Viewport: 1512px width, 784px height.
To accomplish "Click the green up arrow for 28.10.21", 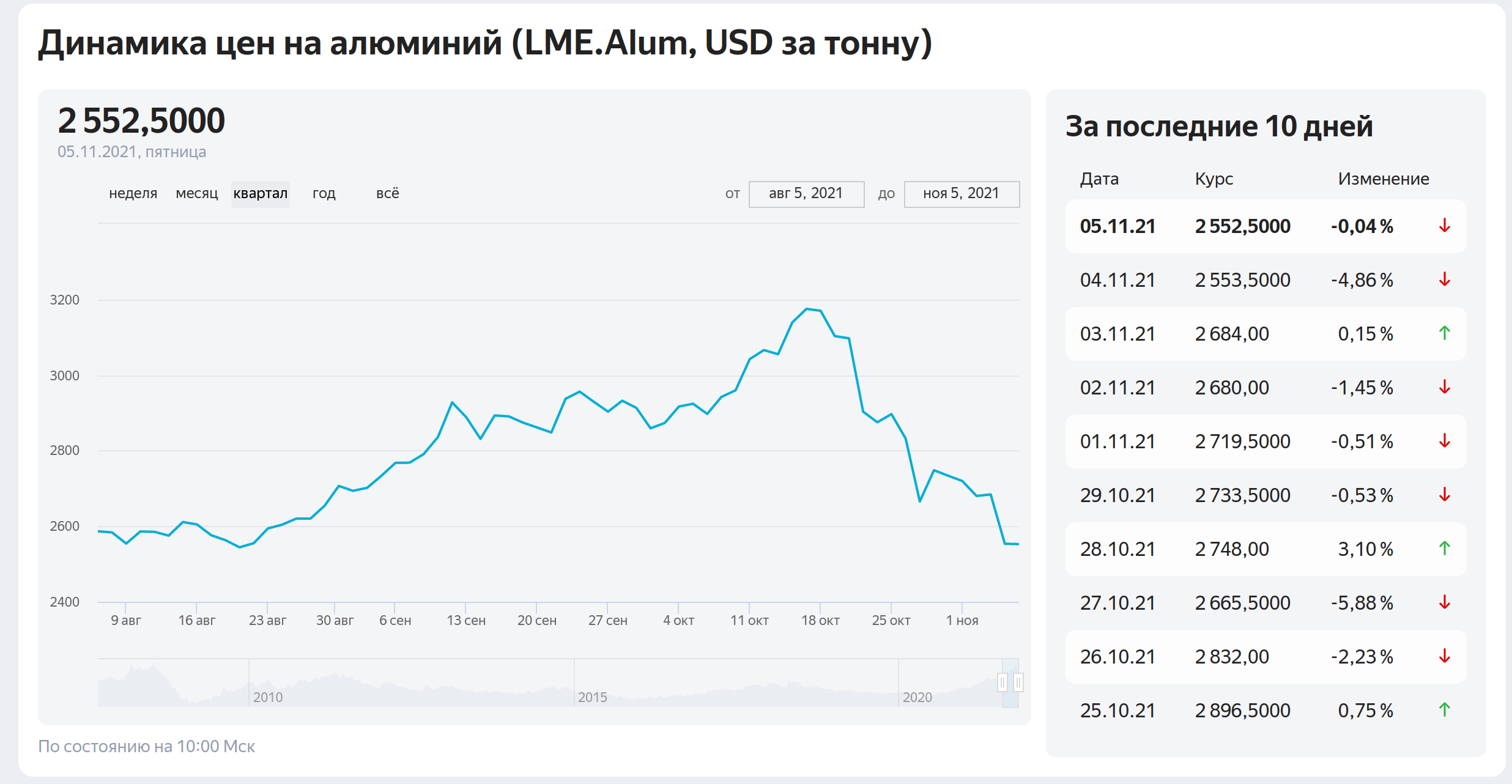I will [1445, 549].
